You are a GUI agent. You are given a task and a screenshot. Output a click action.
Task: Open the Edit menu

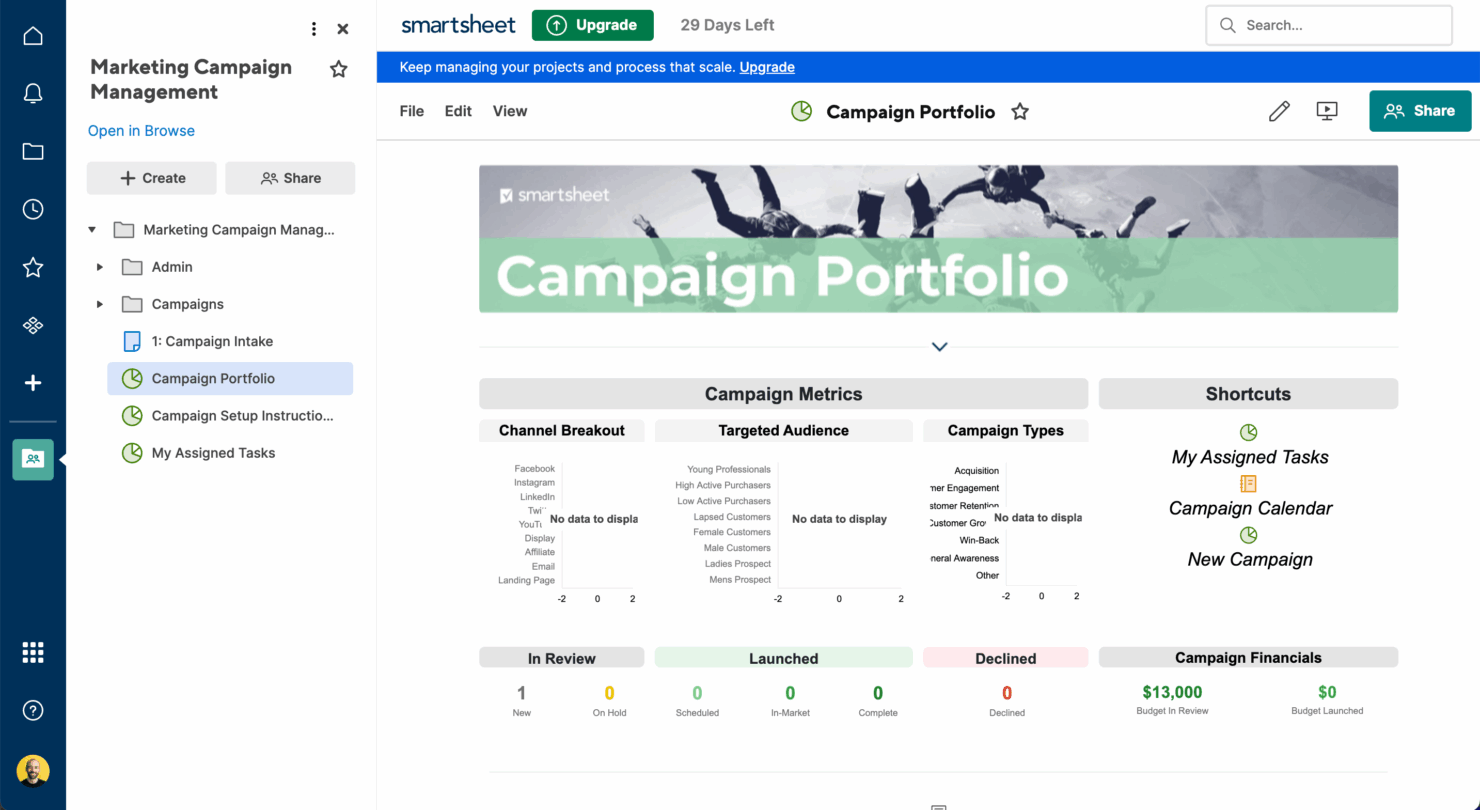tap(458, 111)
